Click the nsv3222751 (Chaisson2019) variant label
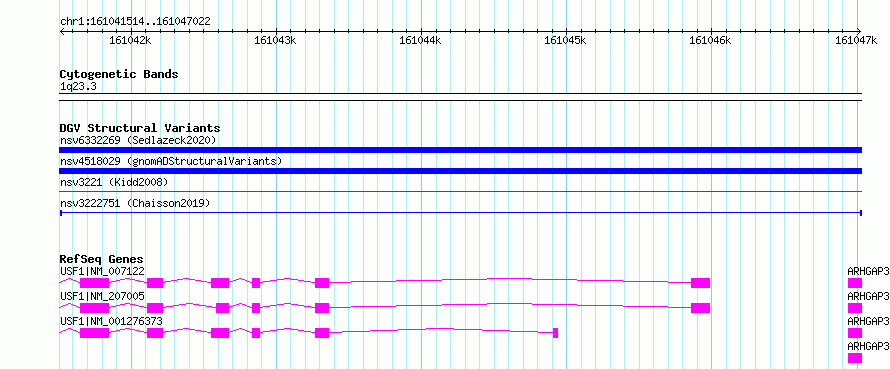This screenshot has height=369, width=890. pos(135,203)
